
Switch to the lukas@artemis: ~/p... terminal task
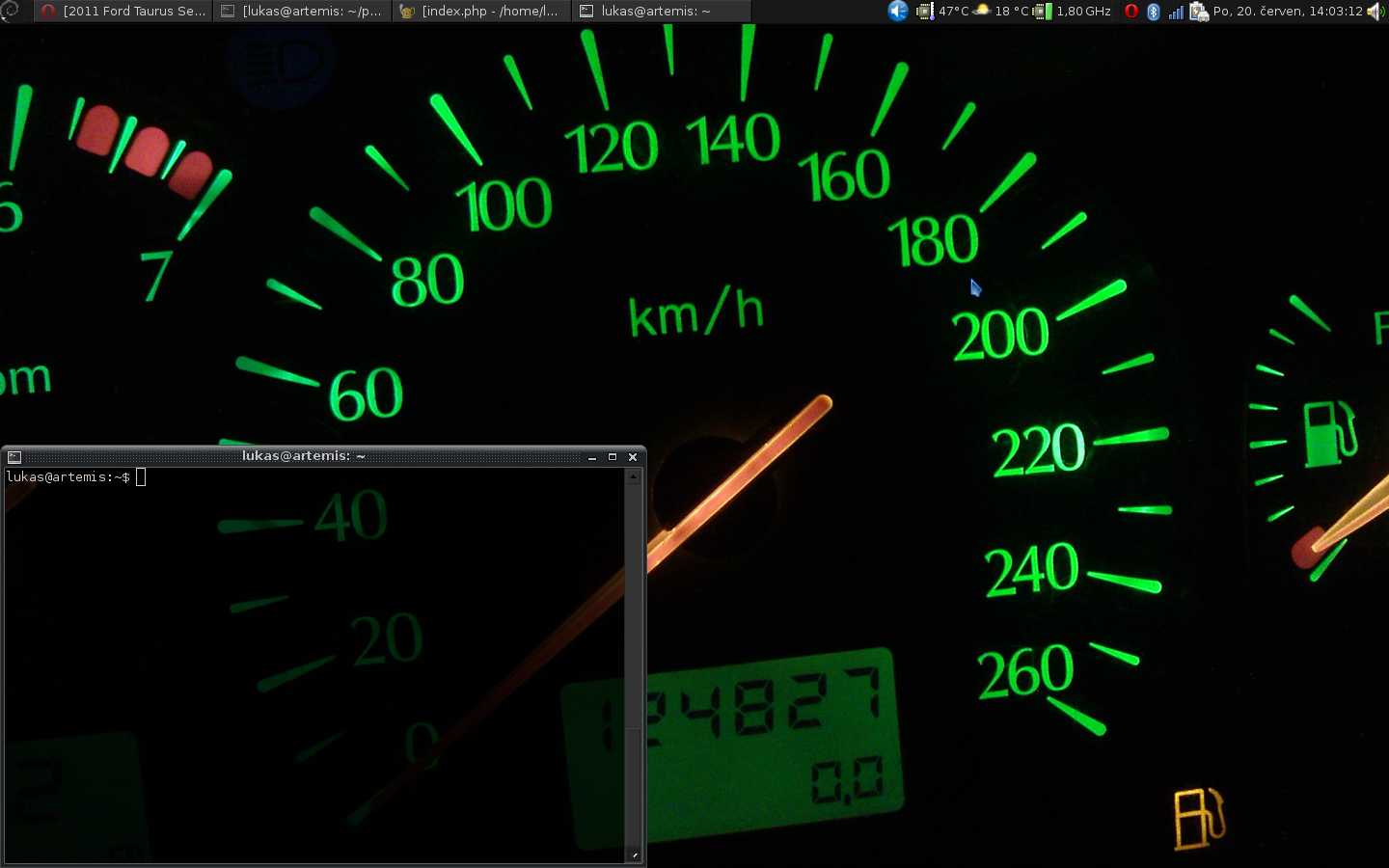point(302,11)
